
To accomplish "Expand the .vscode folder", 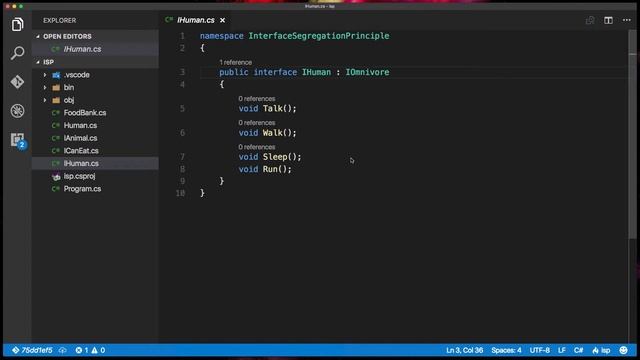I will tap(45, 75).
